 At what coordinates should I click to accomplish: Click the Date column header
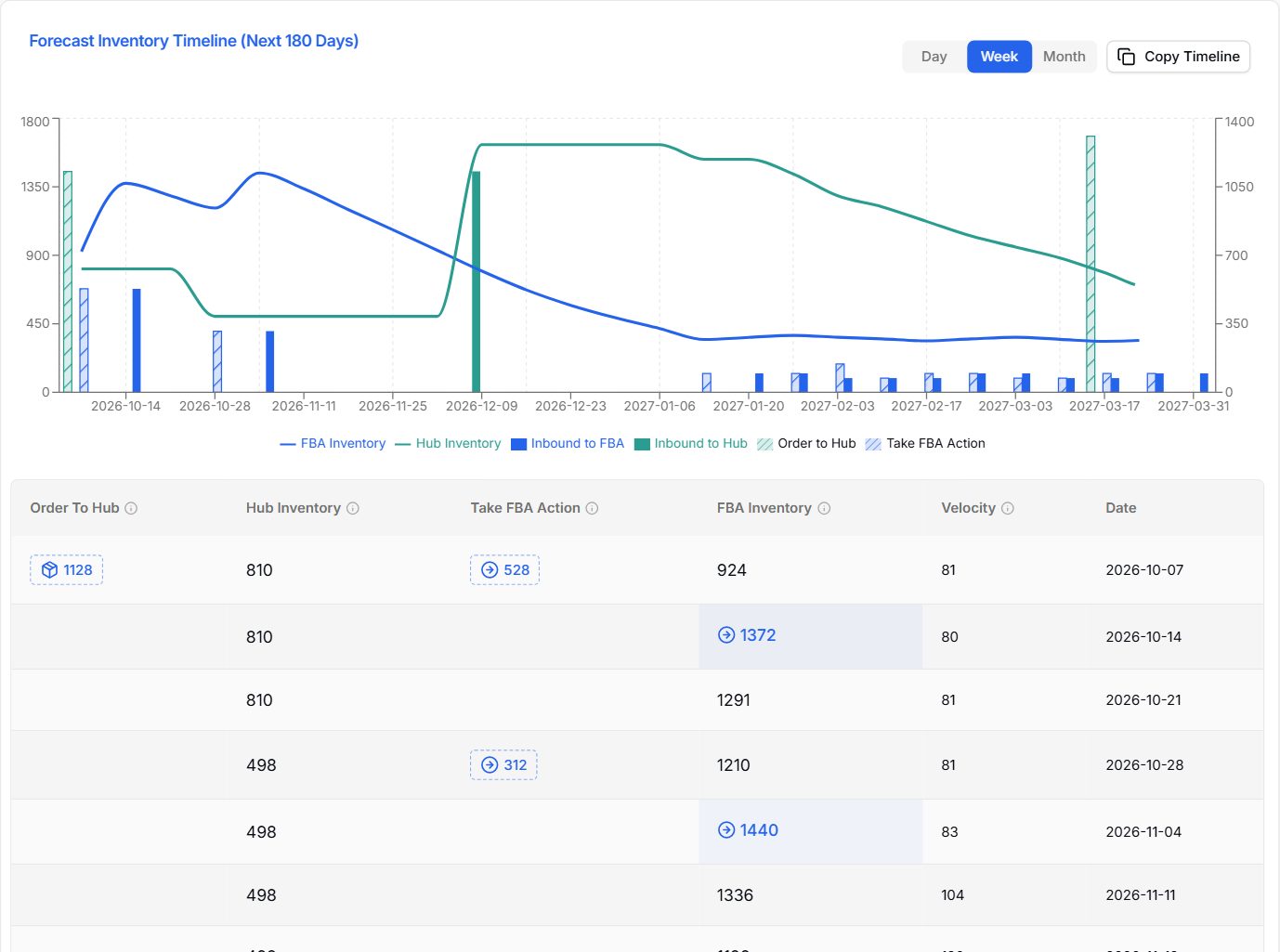(x=1121, y=508)
